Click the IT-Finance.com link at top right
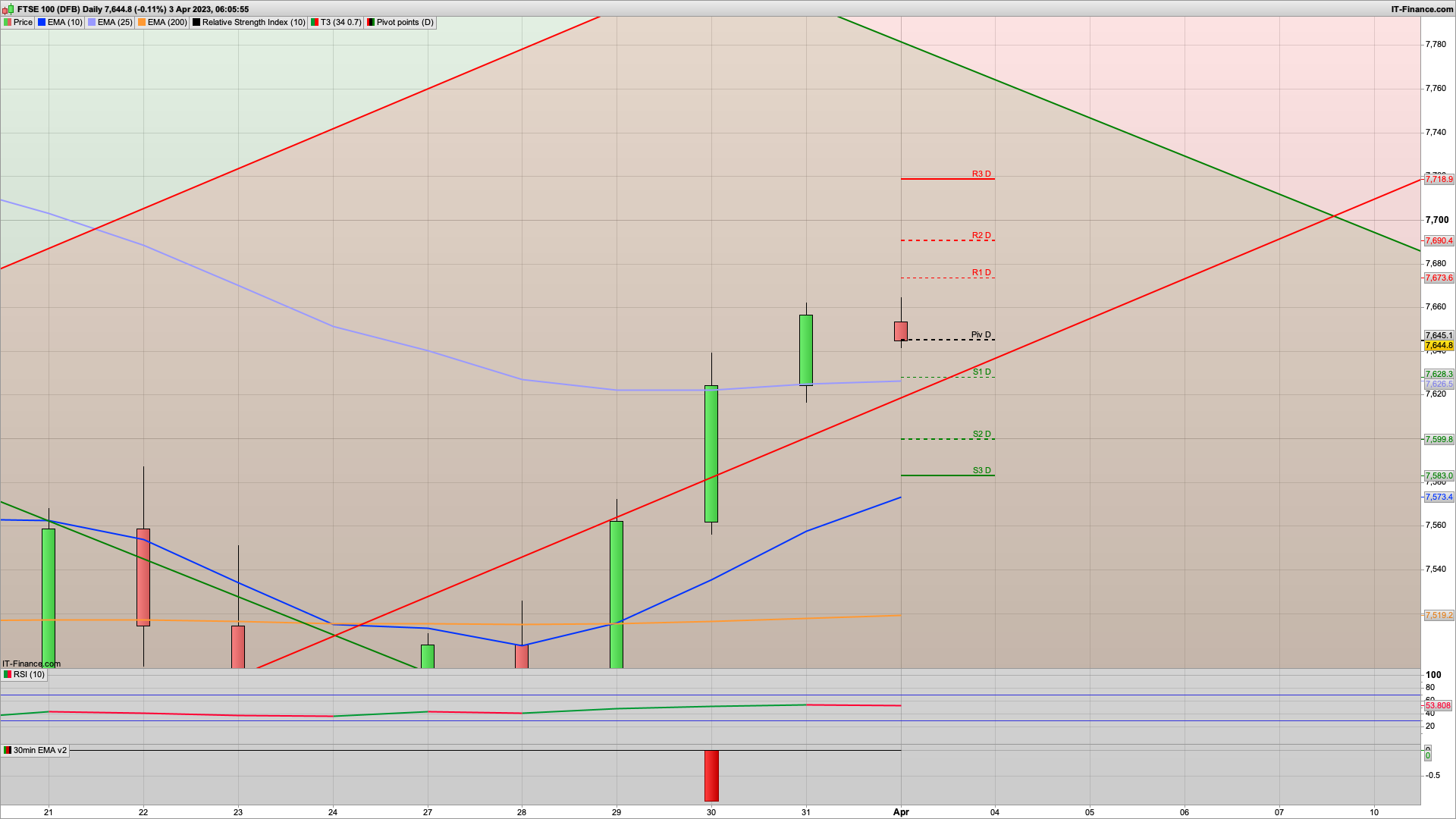Screen dimensions: 1456x819 pos(1422,9)
